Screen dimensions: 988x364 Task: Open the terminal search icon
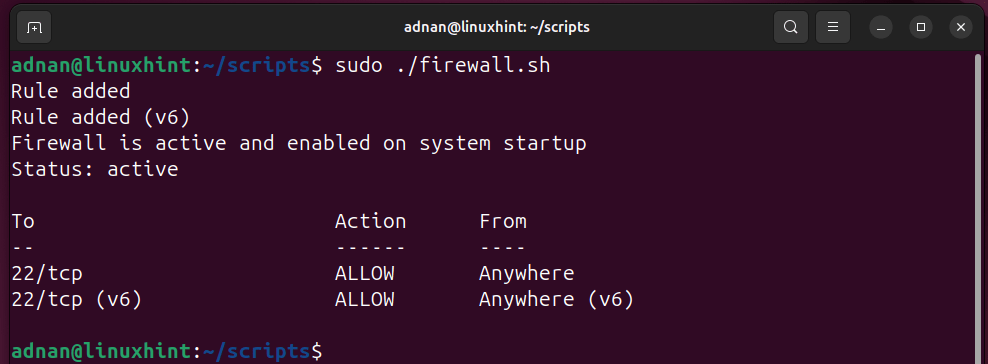pyautogui.click(x=790, y=27)
